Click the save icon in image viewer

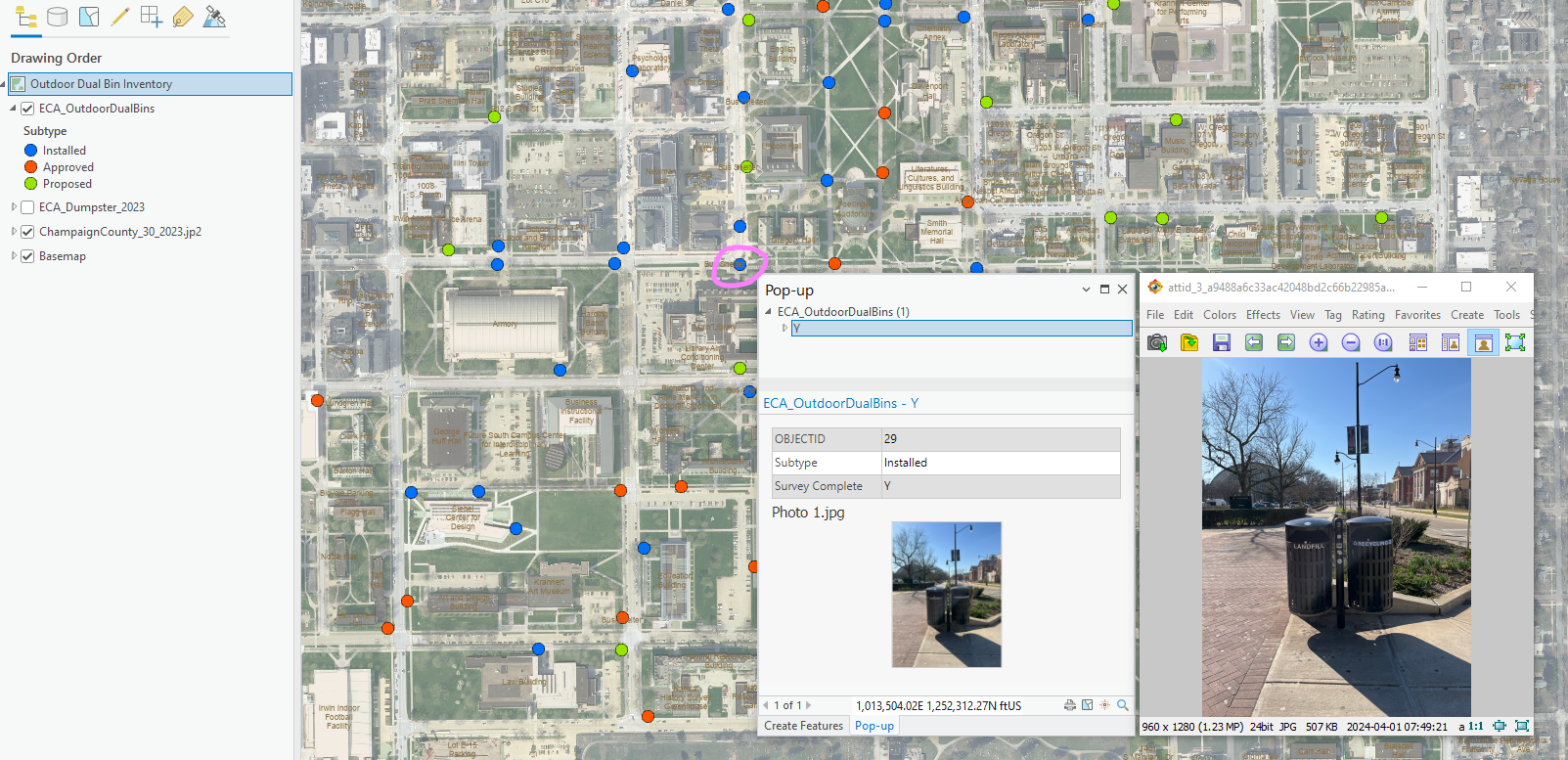point(1221,342)
